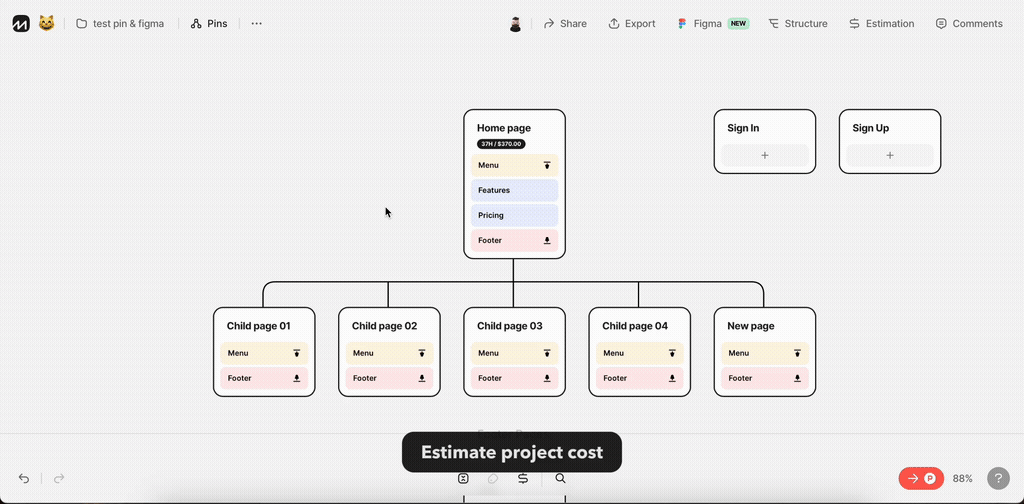Open the help question mark button

pyautogui.click(x=998, y=479)
